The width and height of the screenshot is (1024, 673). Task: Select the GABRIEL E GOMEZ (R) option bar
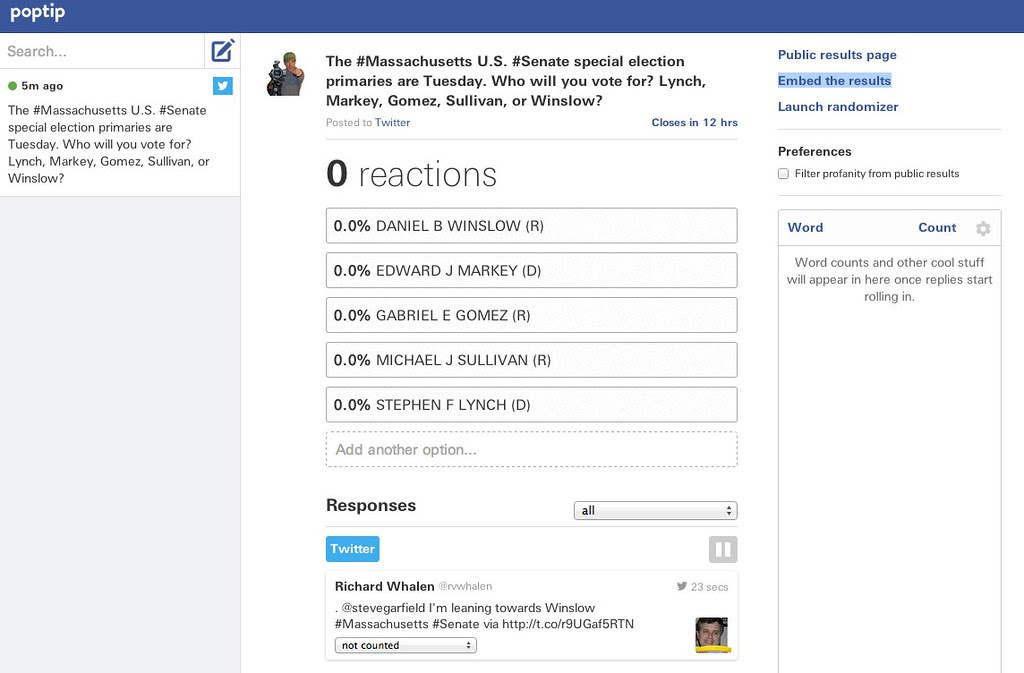pyautogui.click(x=532, y=315)
